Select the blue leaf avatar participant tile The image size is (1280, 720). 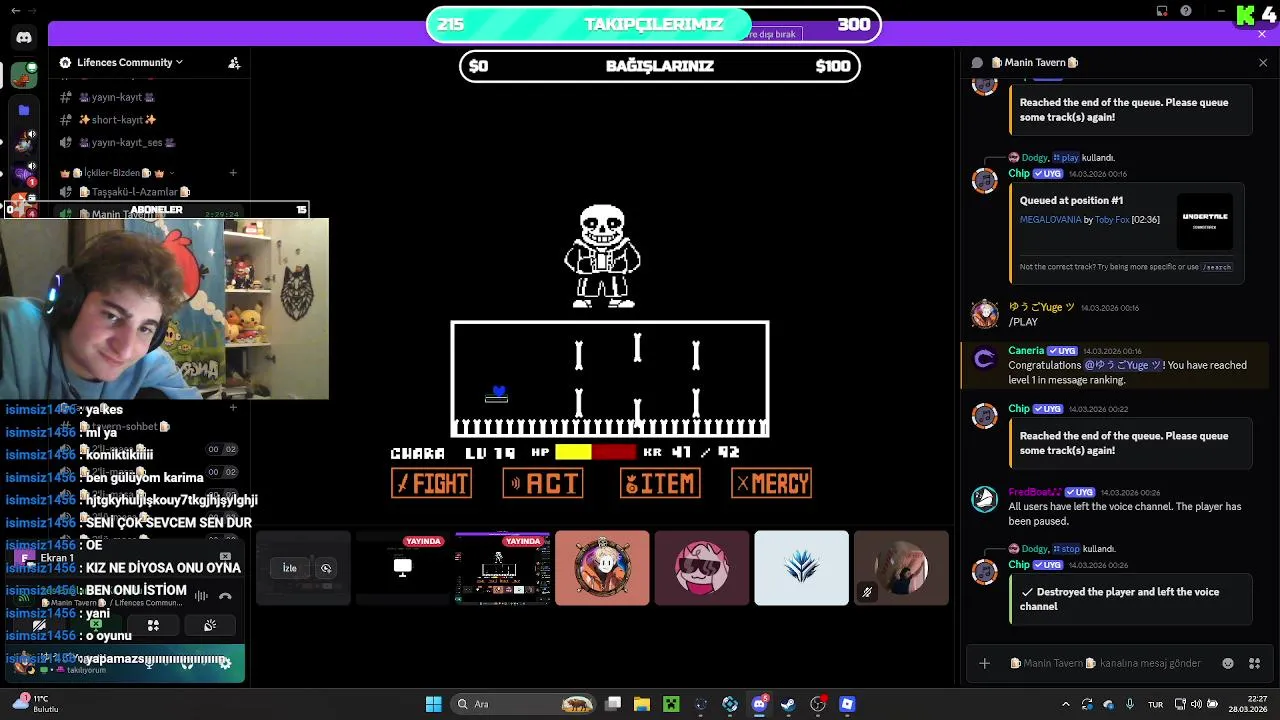click(x=801, y=568)
